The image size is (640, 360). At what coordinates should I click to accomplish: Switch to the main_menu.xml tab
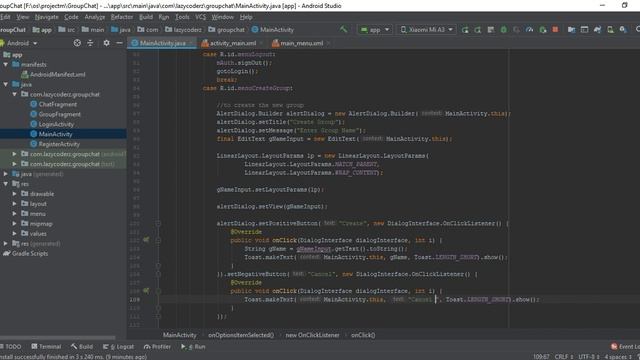click(301, 43)
